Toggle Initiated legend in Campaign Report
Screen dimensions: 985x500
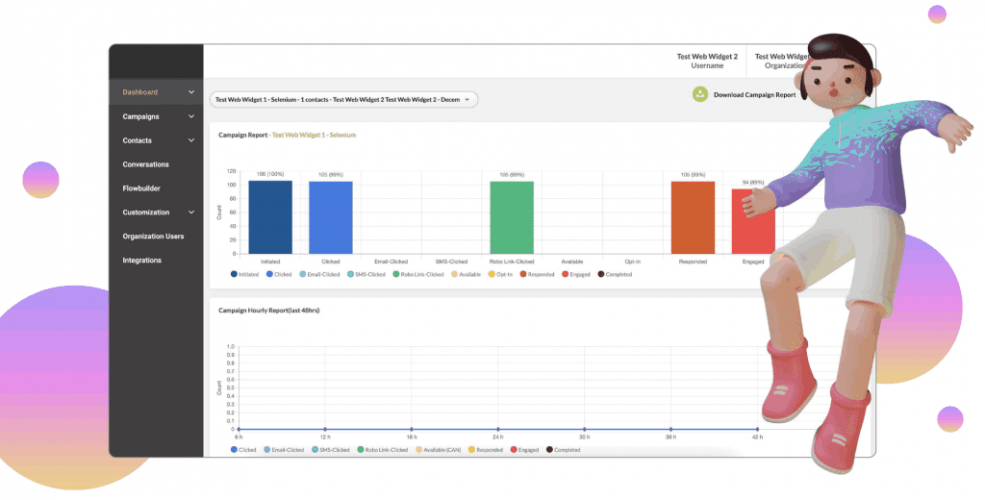tap(245, 274)
